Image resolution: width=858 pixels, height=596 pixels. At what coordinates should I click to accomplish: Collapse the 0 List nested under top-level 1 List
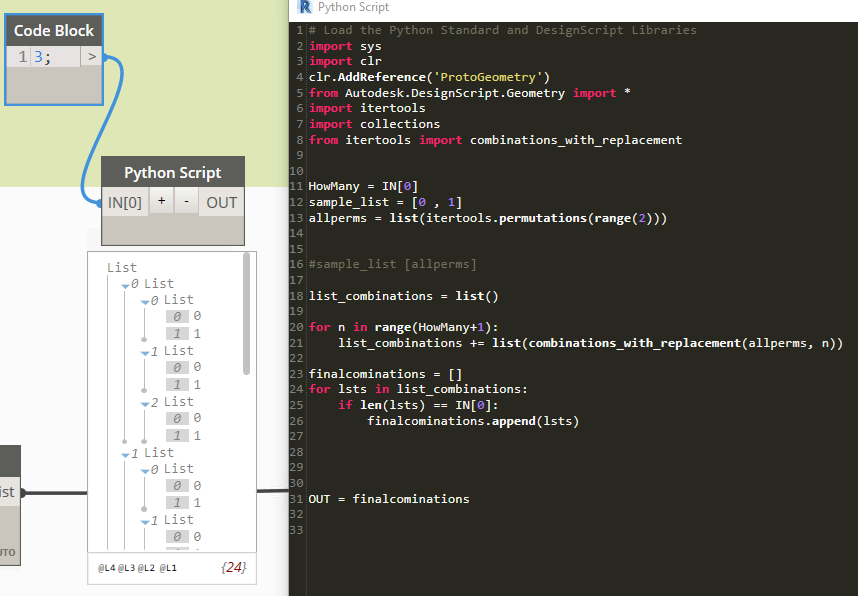pos(145,471)
